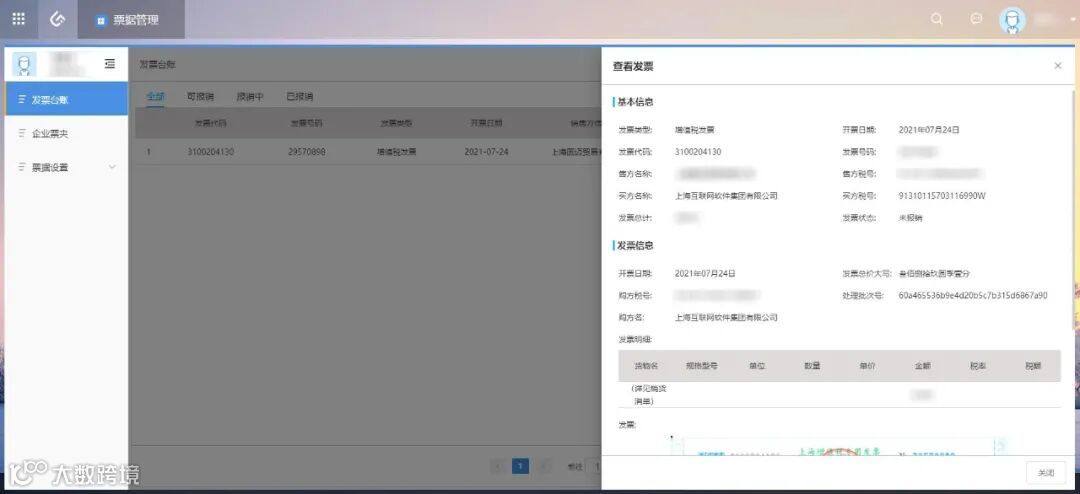Click the 税额 detail column header
This screenshot has height=494, width=1080.
[x=1033, y=366]
